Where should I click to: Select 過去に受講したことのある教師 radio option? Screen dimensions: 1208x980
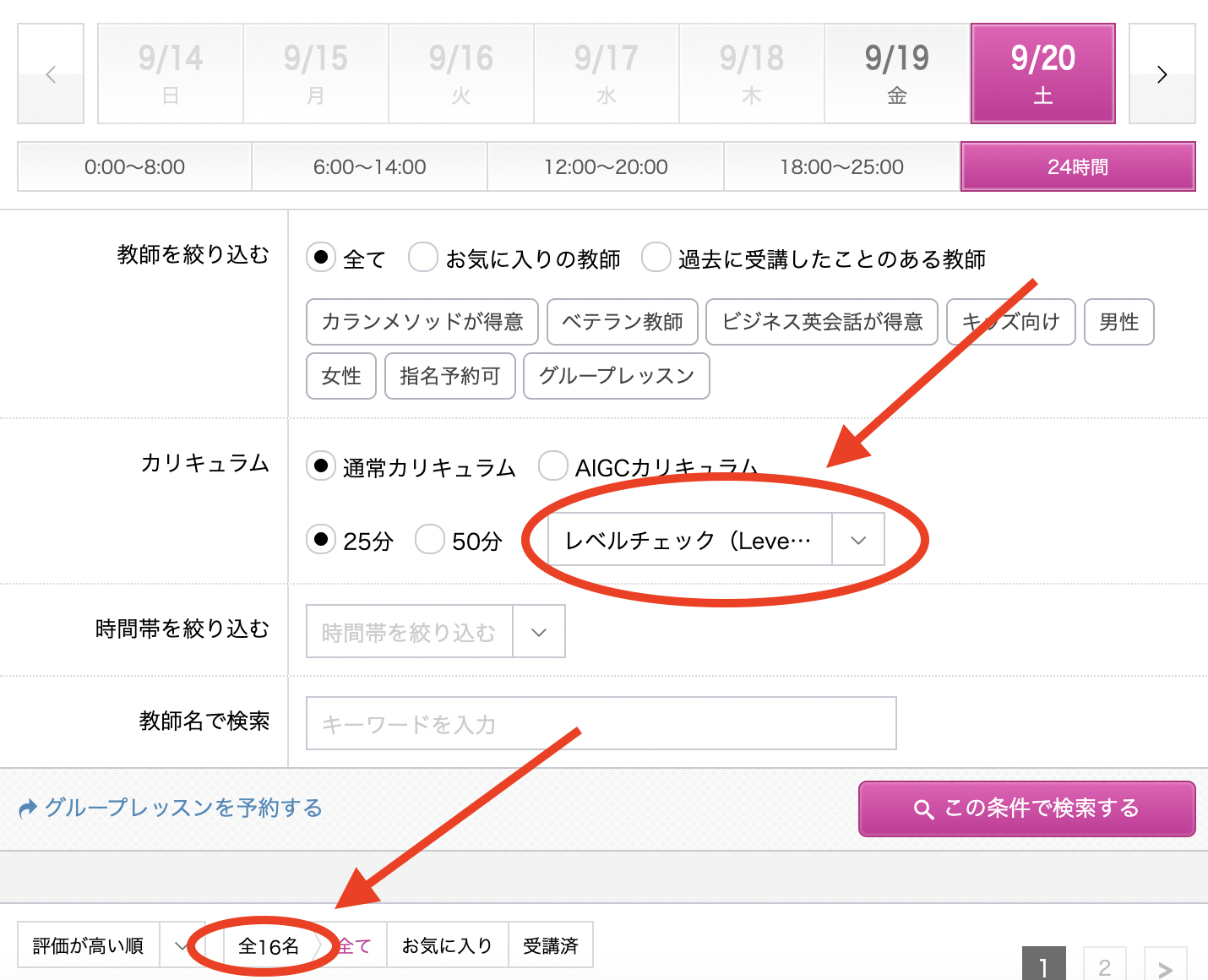[x=656, y=257]
